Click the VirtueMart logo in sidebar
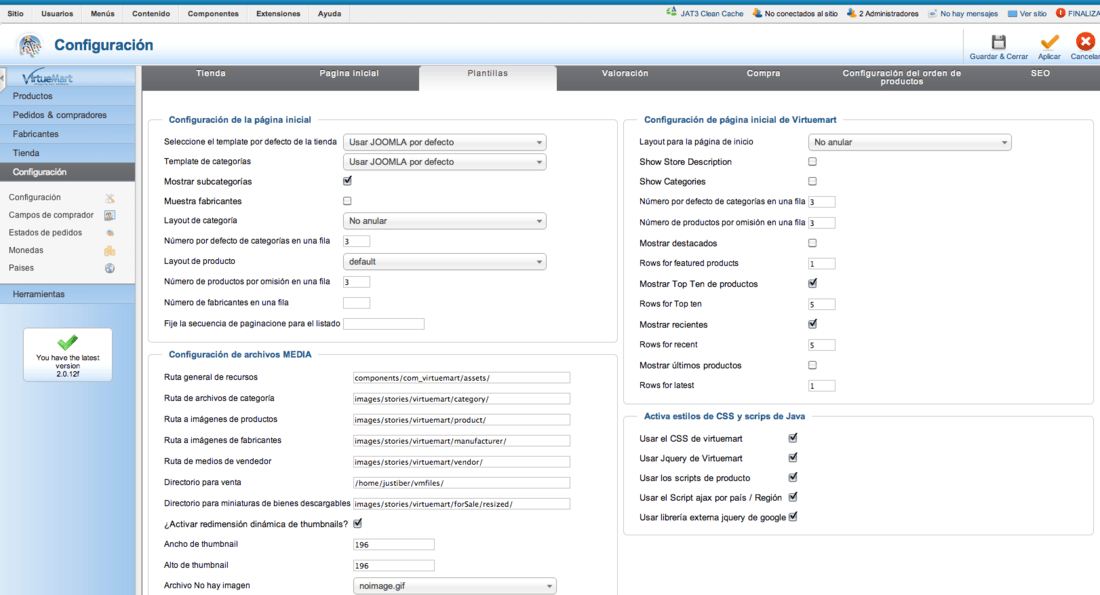The height and width of the screenshot is (595, 1100). click(47, 77)
